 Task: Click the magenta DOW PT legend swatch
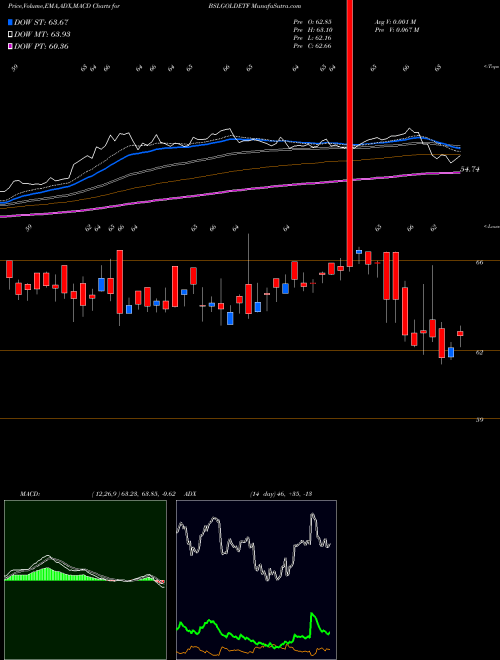tap(11, 46)
